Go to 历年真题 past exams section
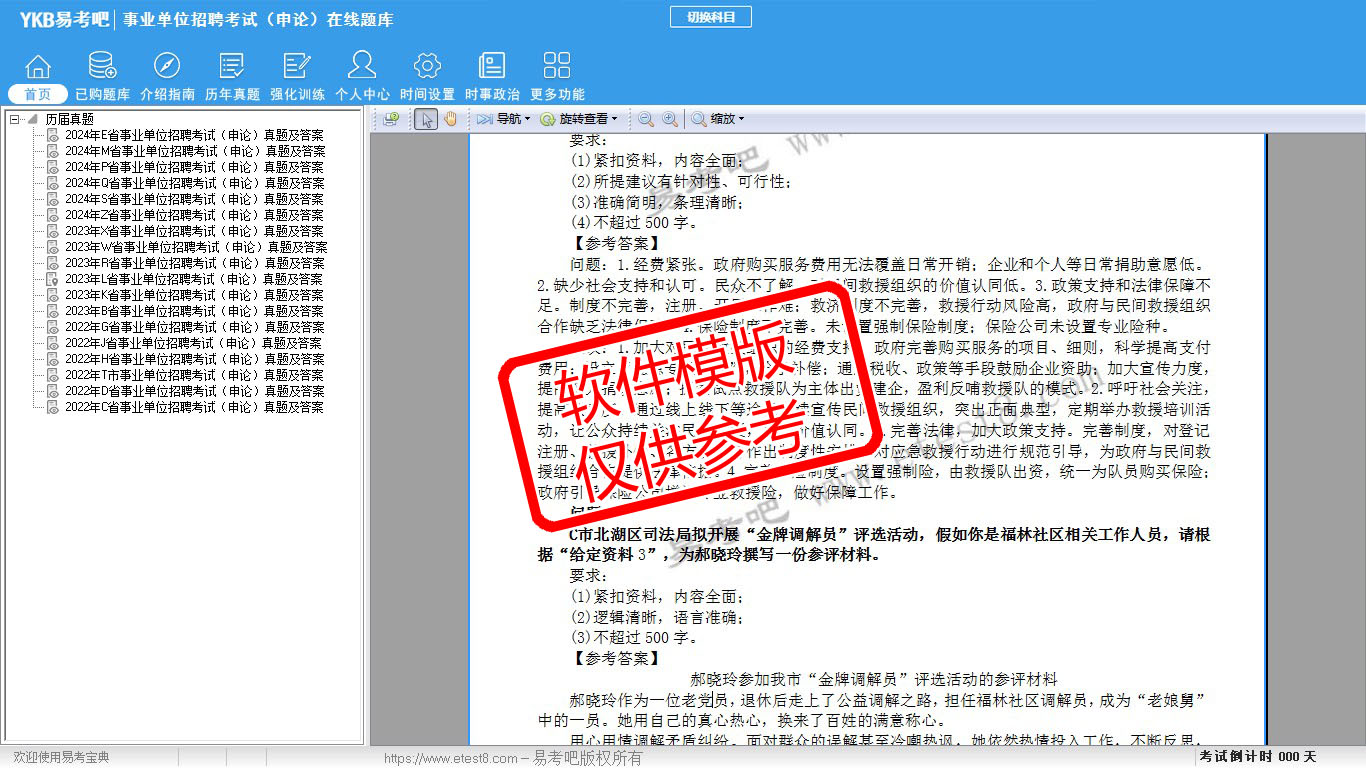This screenshot has width=1366, height=768. [x=232, y=76]
